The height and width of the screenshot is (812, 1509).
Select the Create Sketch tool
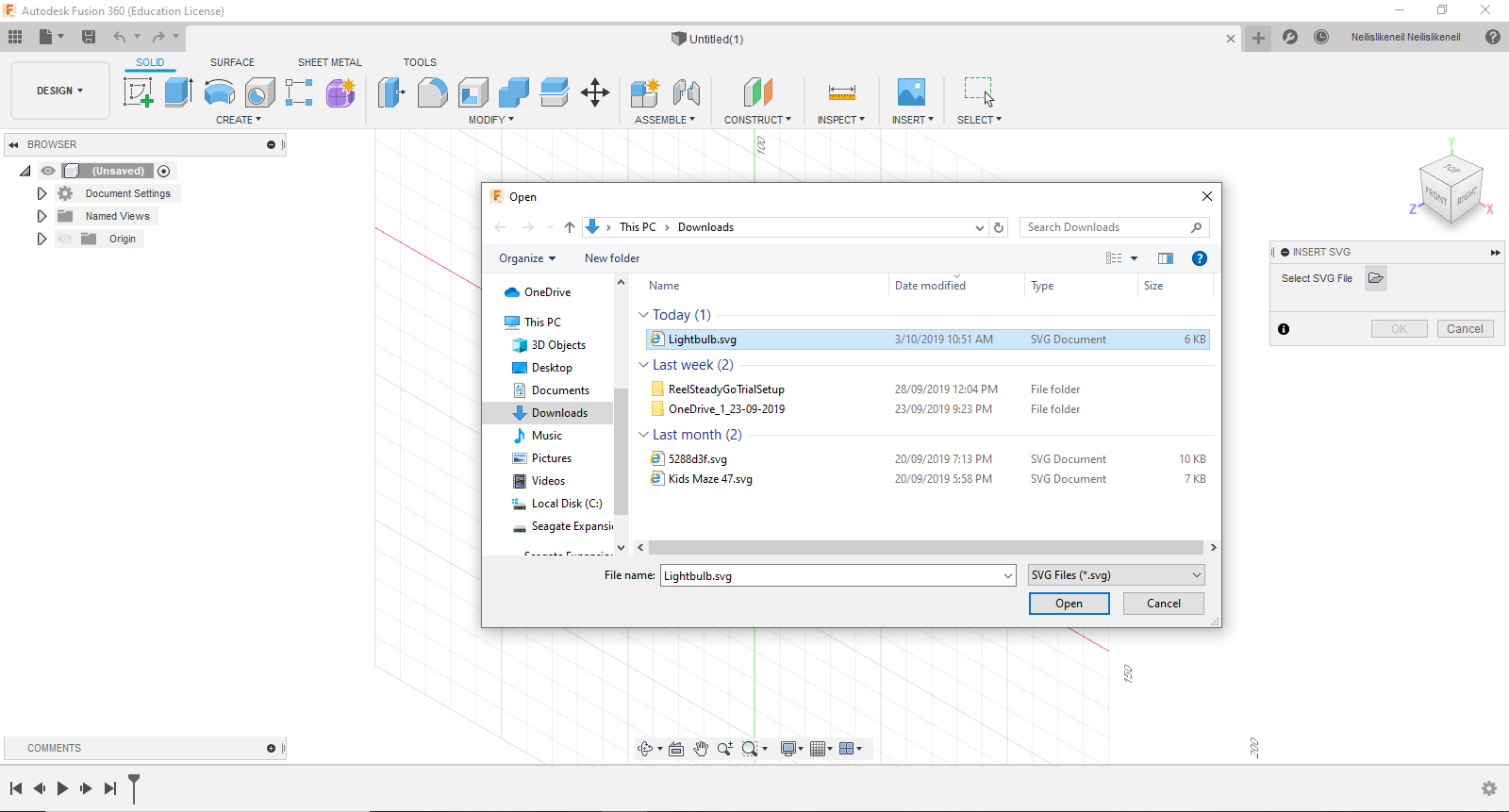[x=139, y=92]
